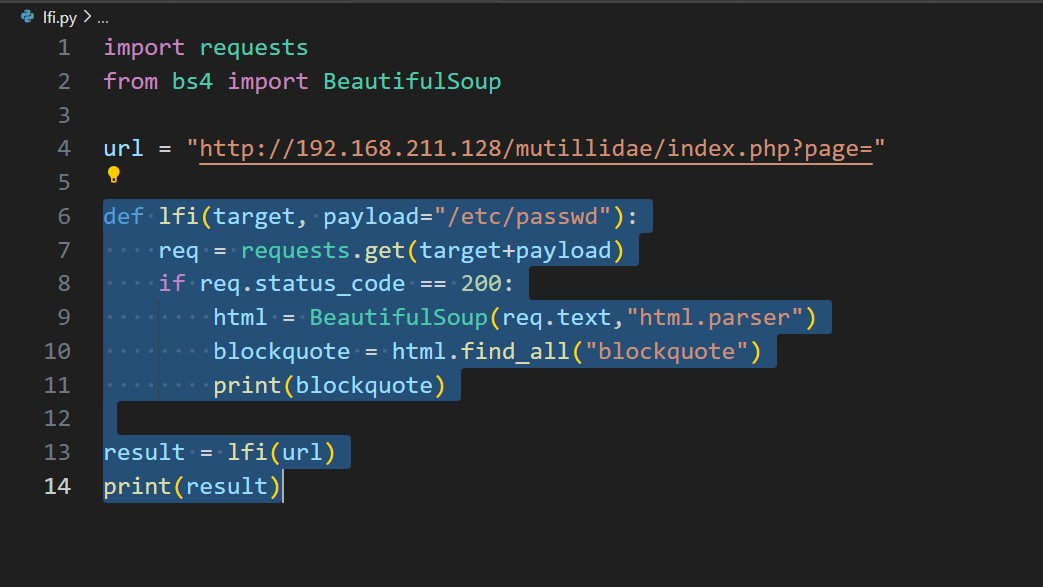The width and height of the screenshot is (1043, 587).
Task: Click line number 12 in gutter
Action: coord(58,418)
